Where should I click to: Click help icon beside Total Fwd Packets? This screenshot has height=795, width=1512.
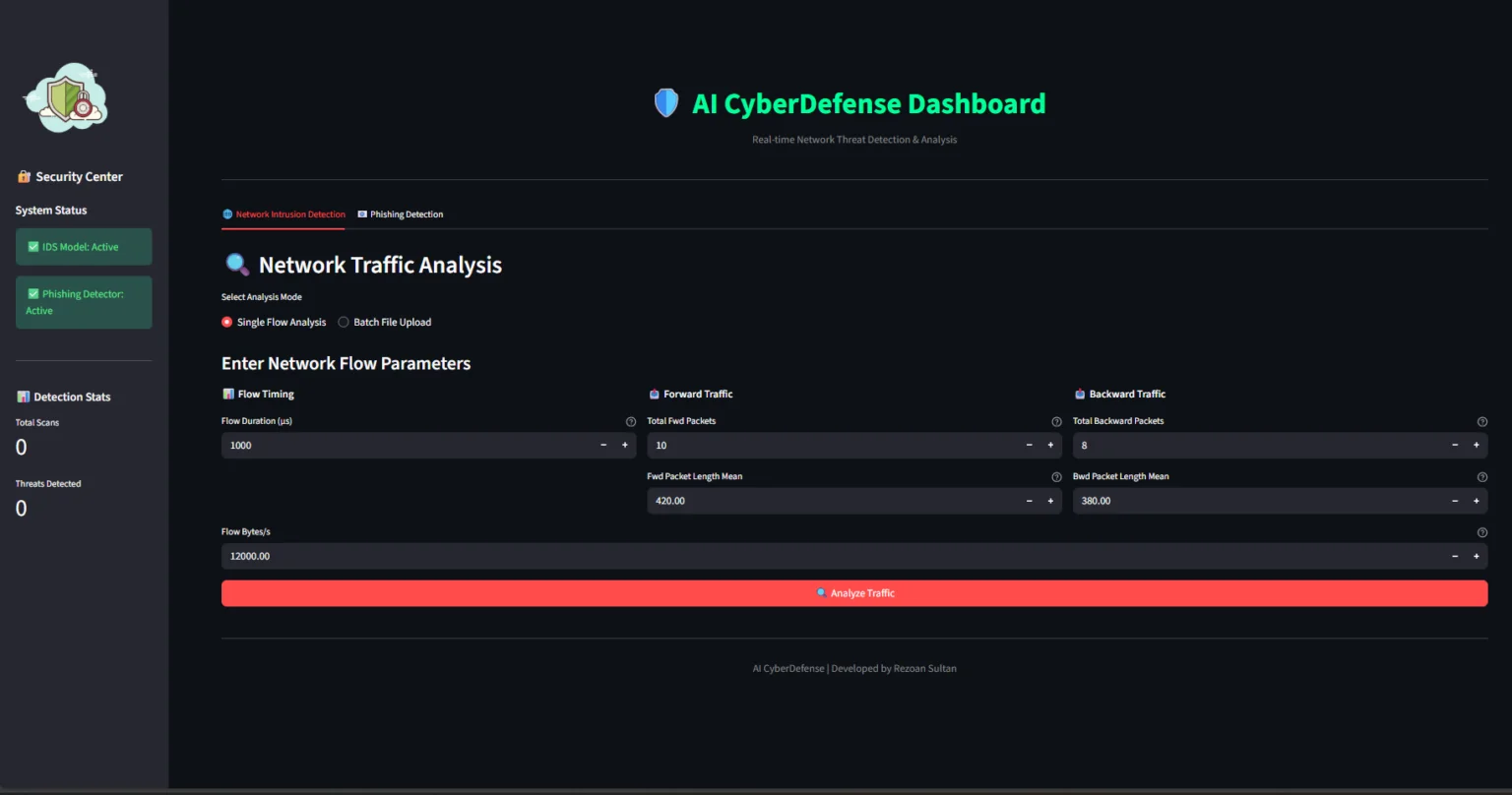1056,421
